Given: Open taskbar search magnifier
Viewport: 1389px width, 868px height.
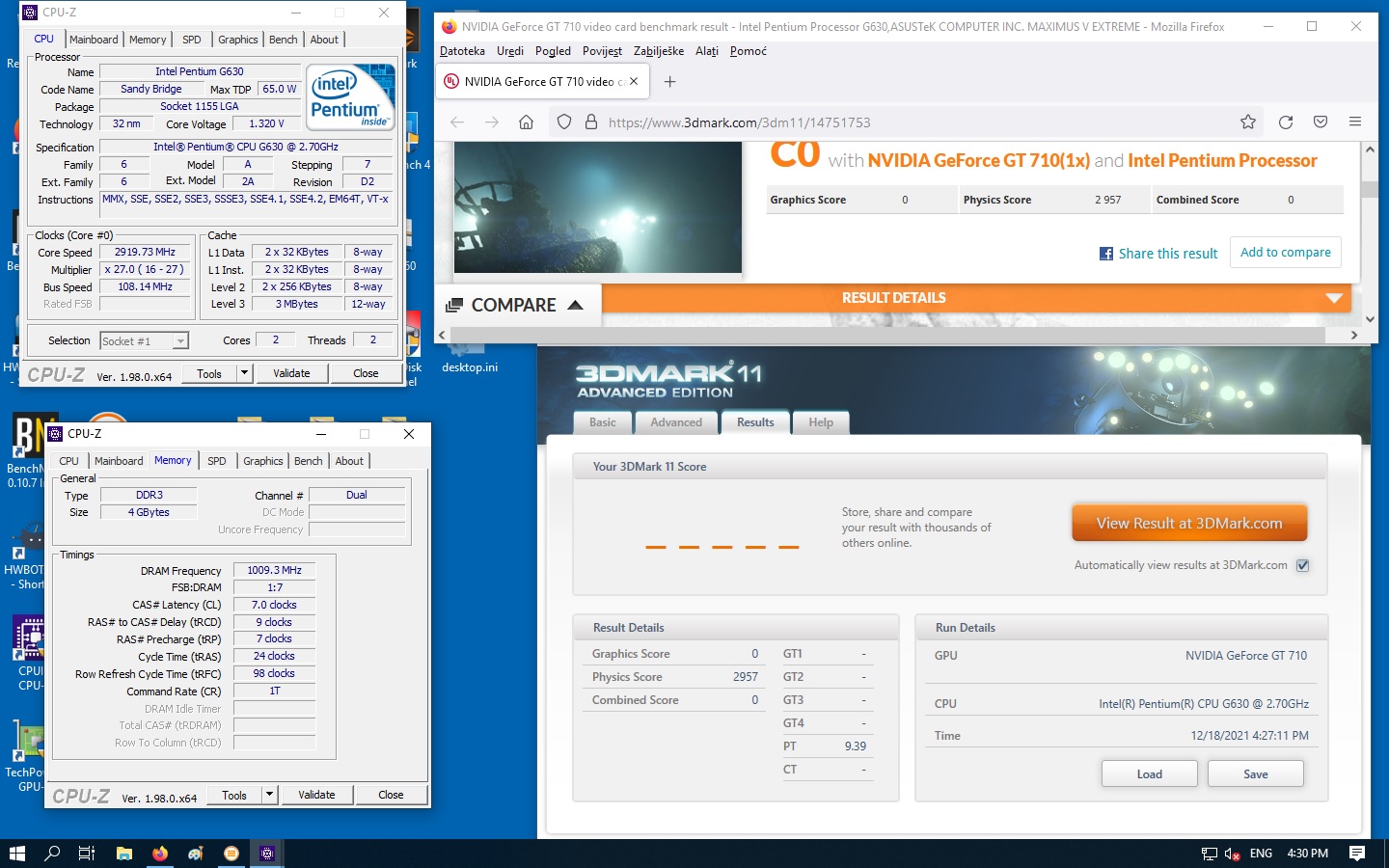Looking at the screenshot, I should 52,854.
